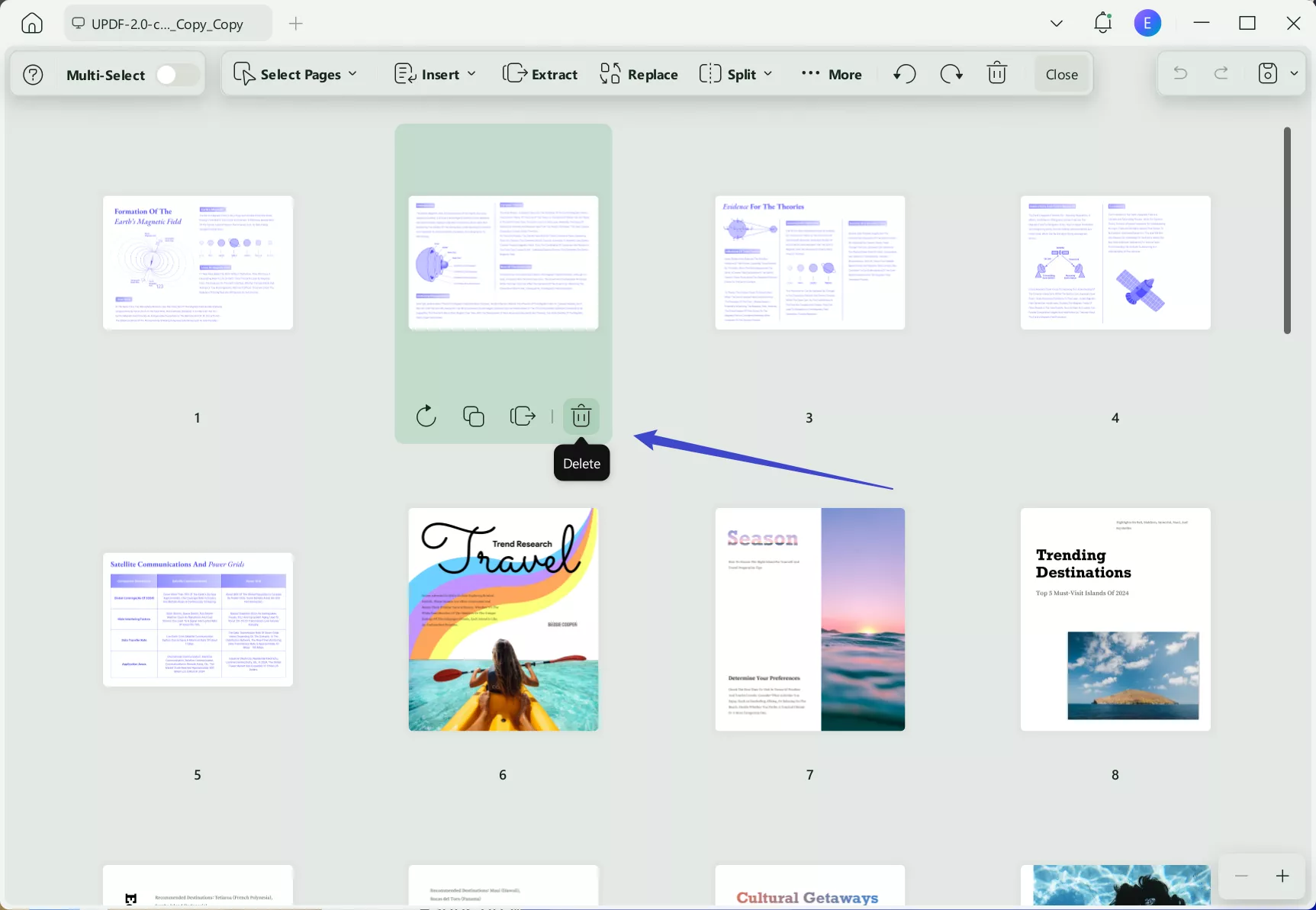
Task: Duplicate page 2 with the copy icon
Action: point(473,416)
